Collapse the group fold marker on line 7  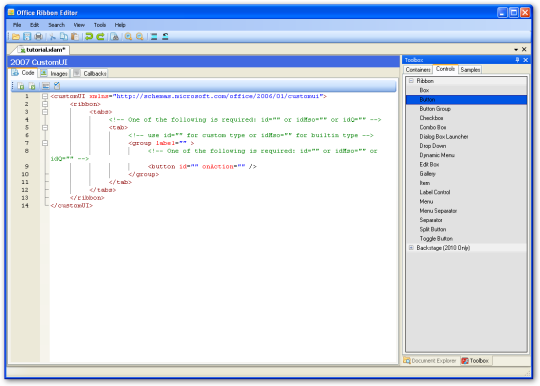coord(45,143)
